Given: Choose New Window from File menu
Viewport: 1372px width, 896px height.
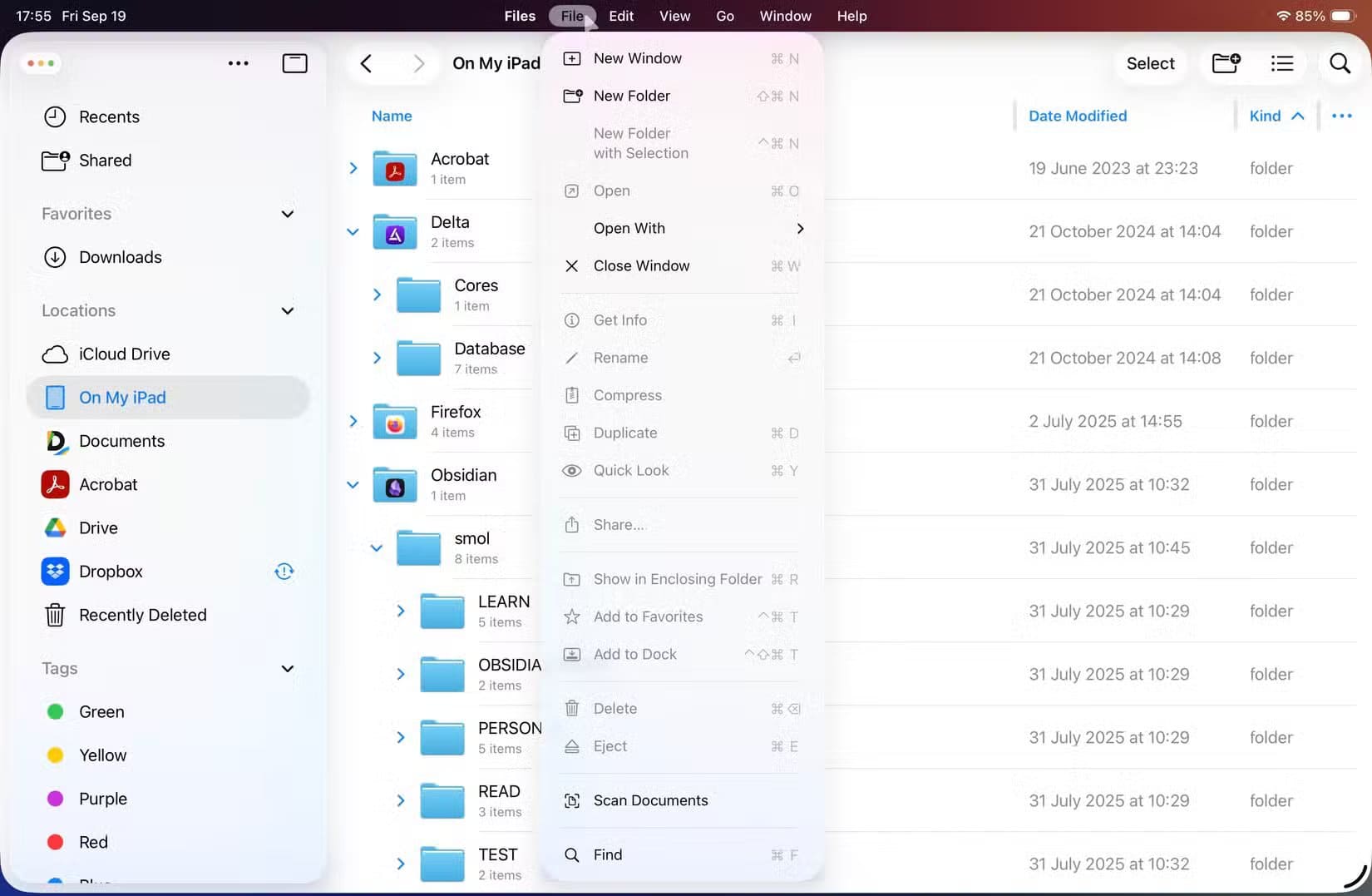Looking at the screenshot, I should (682, 58).
